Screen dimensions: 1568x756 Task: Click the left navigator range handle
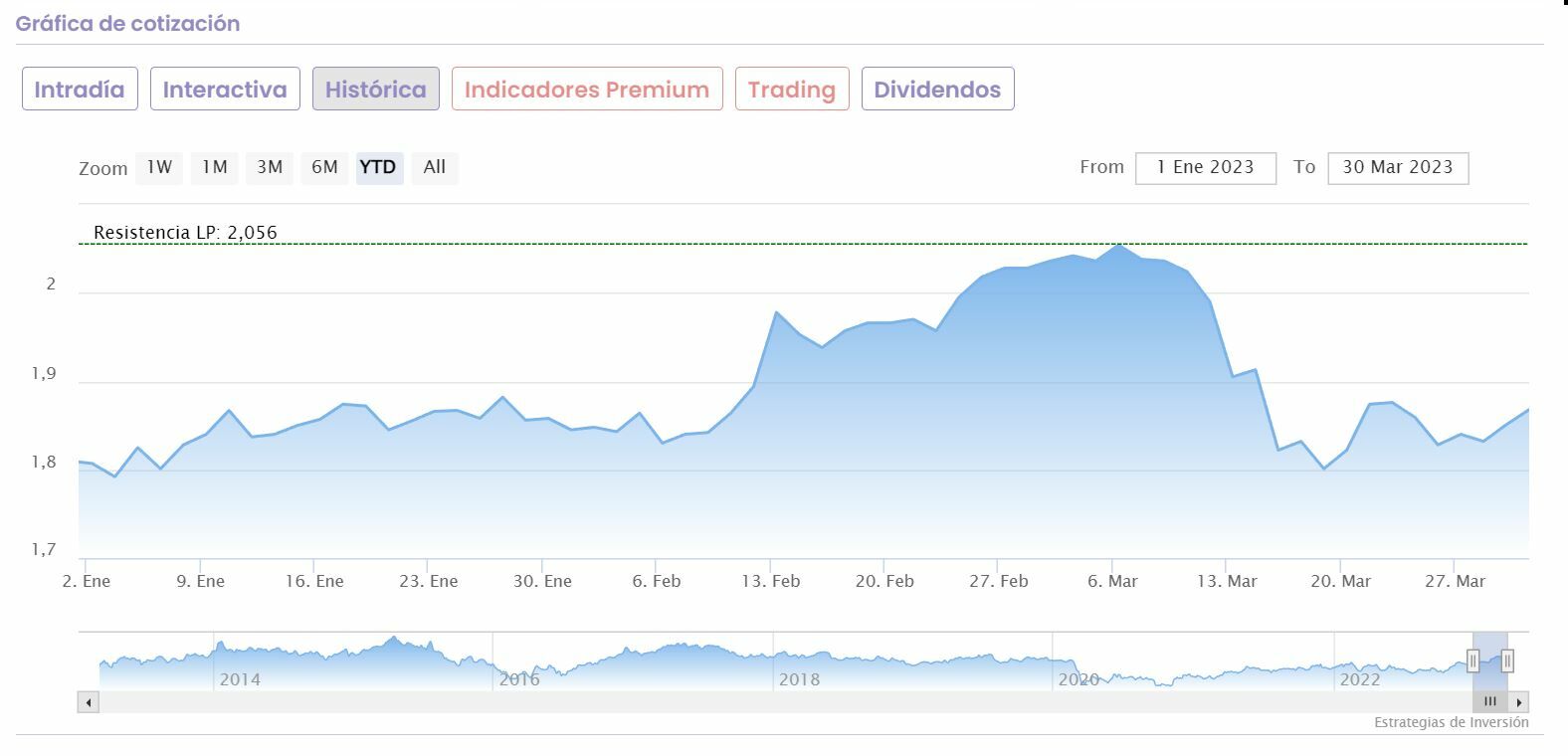click(1472, 661)
